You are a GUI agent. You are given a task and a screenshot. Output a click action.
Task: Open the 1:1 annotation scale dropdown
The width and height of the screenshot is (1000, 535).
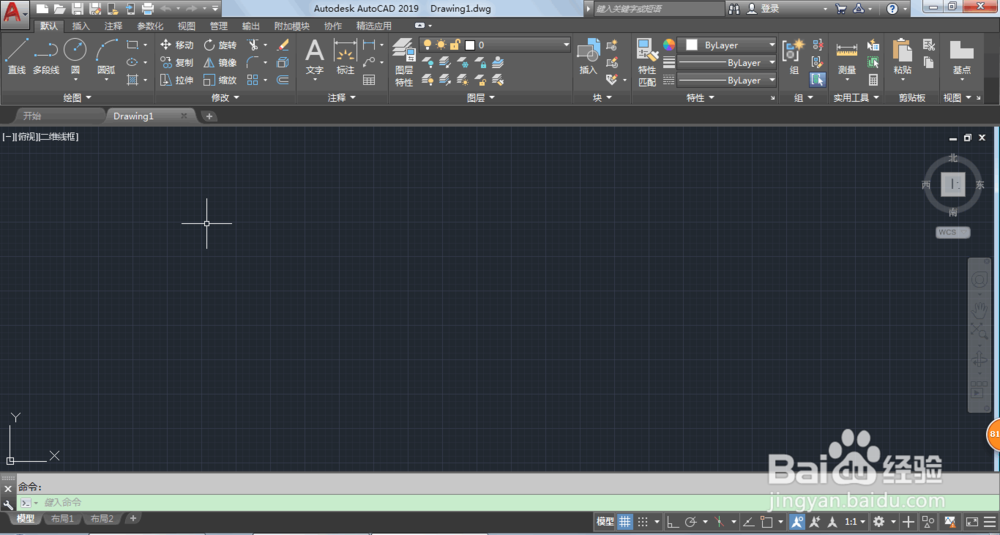(855, 522)
